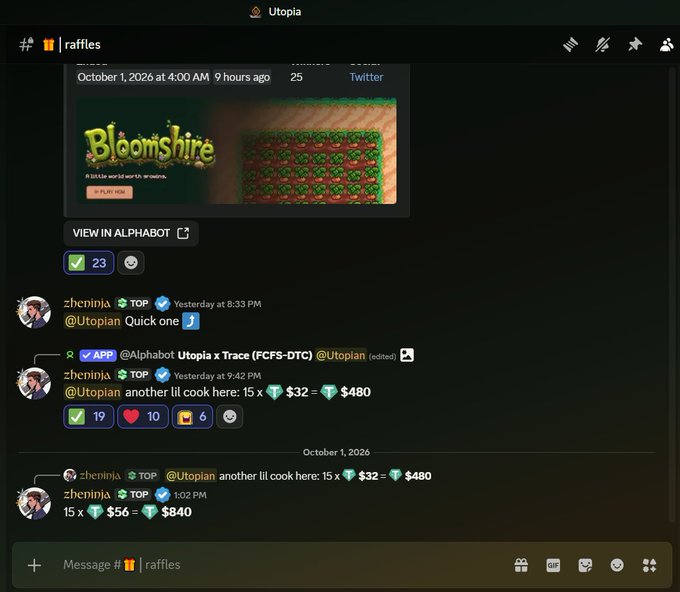The height and width of the screenshot is (592, 680).
Task: Open the apps launcher icon
Action: (649, 565)
